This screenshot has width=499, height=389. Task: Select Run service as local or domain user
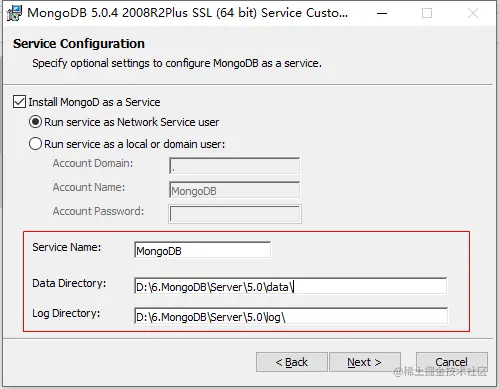coord(35,144)
